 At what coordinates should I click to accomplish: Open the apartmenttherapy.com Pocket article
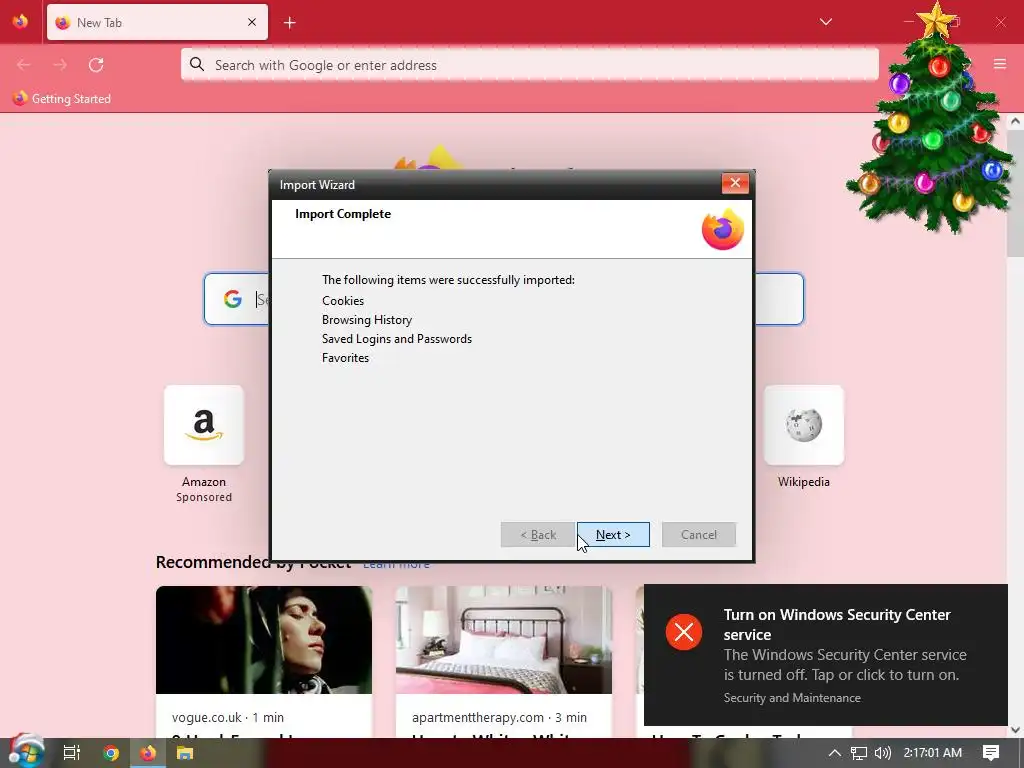[x=504, y=662]
